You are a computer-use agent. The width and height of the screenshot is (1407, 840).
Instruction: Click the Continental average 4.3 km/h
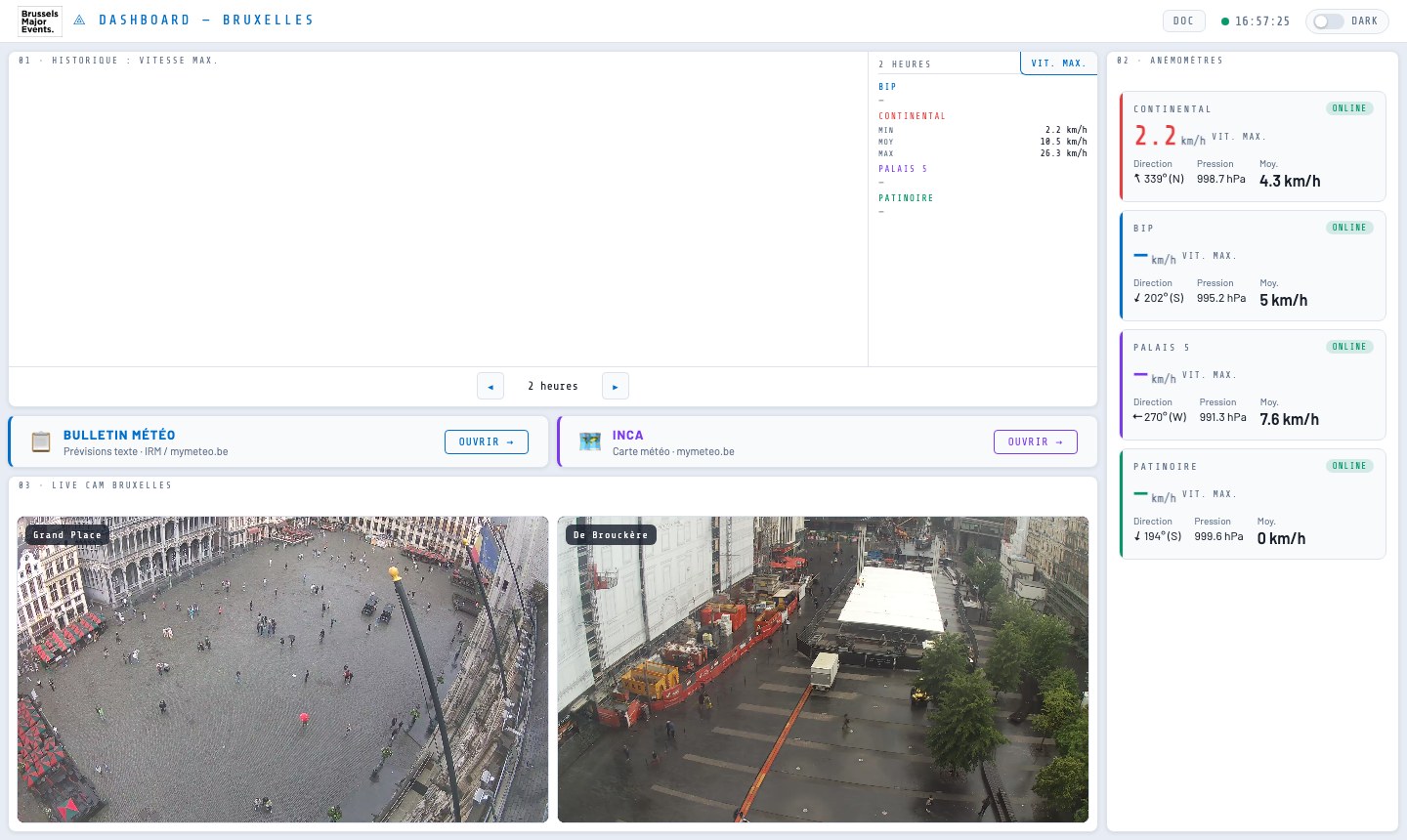(1290, 181)
